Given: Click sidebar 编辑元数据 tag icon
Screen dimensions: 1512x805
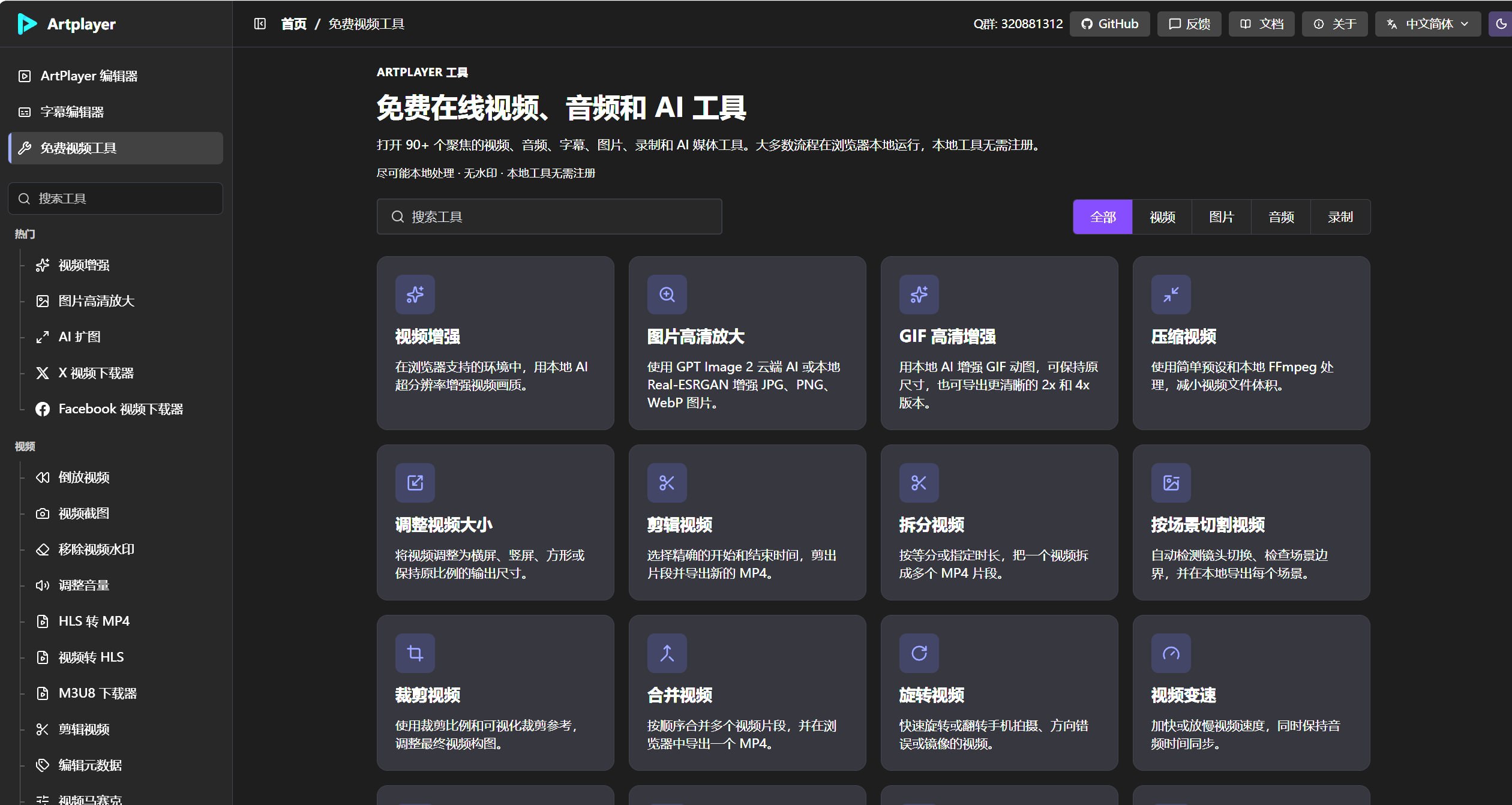Looking at the screenshot, I should pyautogui.click(x=43, y=765).
